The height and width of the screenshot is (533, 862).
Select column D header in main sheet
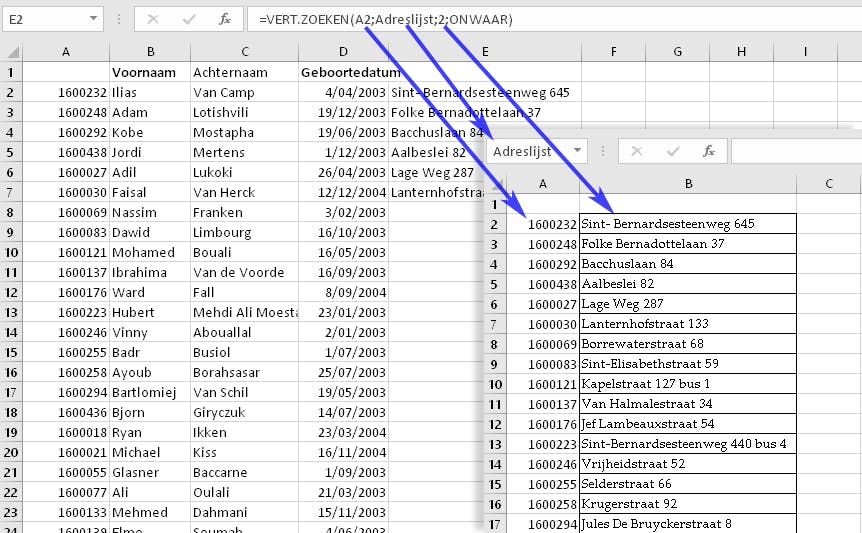coord(344,52)
